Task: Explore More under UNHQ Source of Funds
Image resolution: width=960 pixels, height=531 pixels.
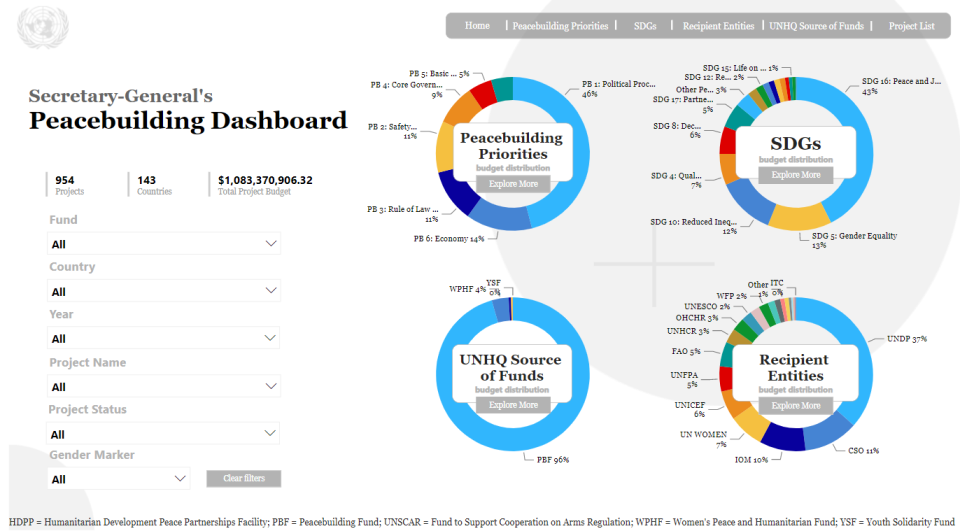Action: [x=513, y=405]
